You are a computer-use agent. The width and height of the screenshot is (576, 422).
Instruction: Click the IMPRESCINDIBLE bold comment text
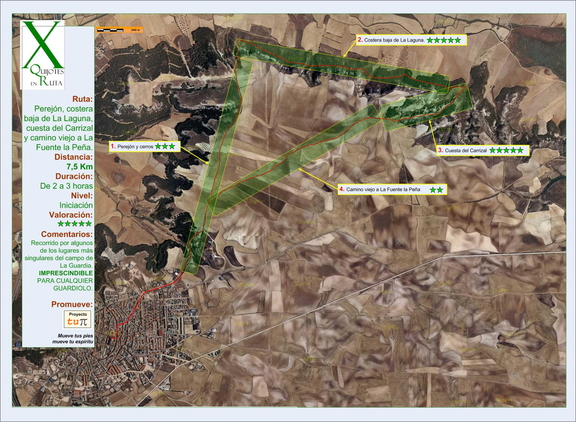66,273
